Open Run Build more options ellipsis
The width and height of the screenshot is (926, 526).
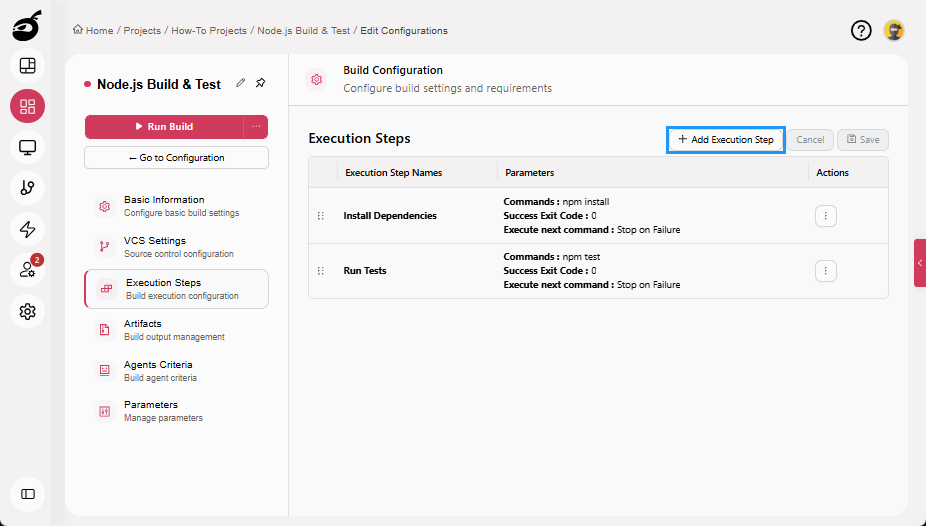256,126
